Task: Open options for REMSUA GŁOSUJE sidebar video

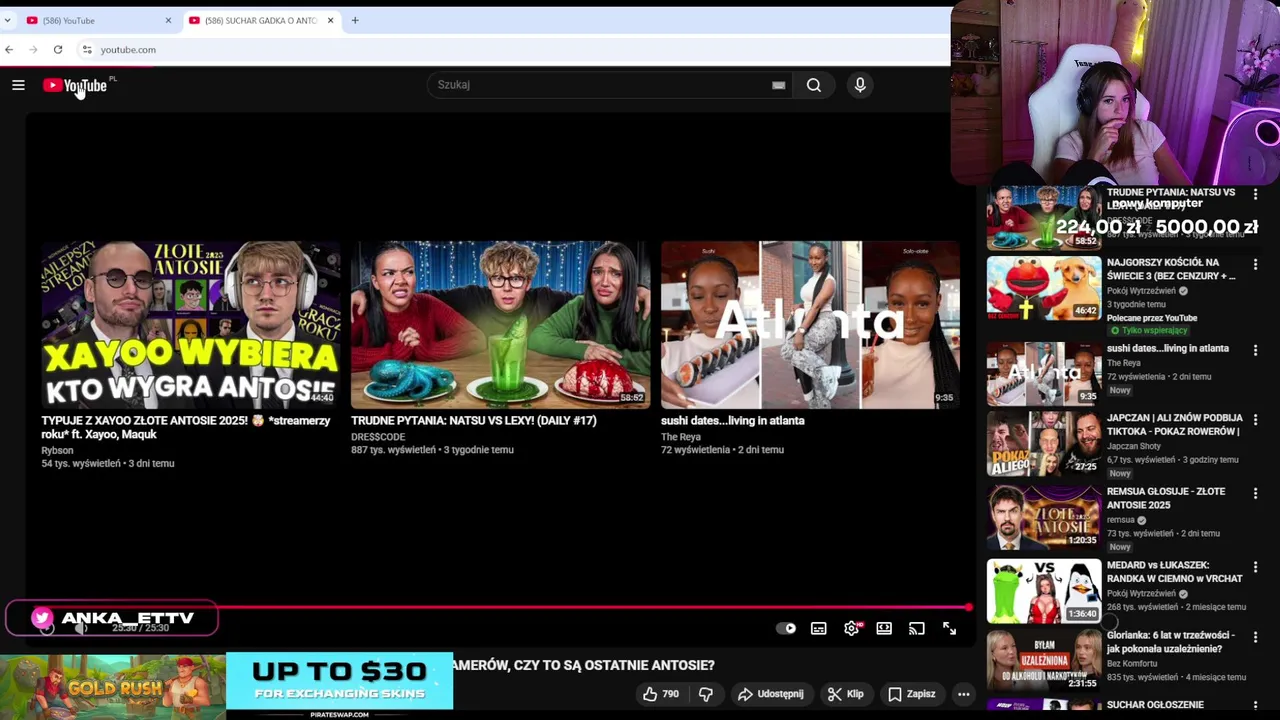Action: point(1255,494)
